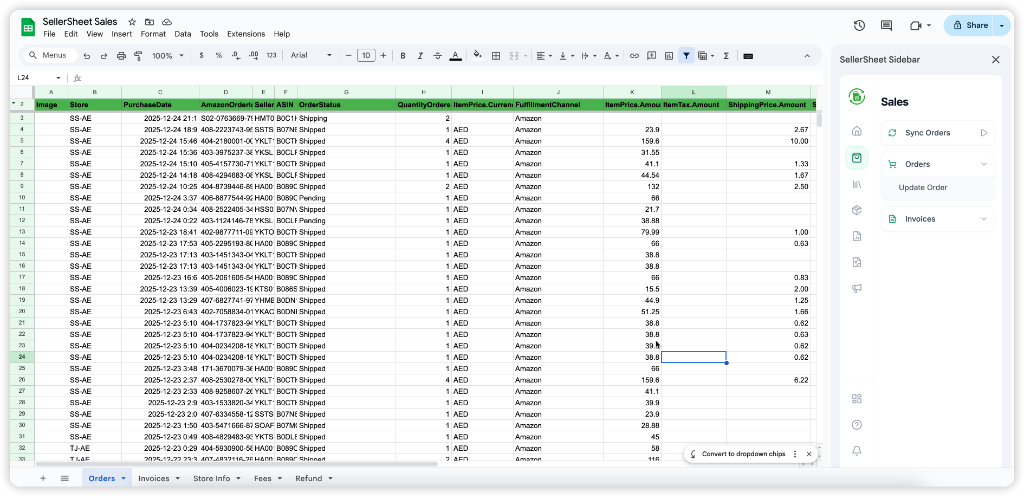This screenshot has height=496, width=1024.
Task: Open the 123 more formats menu
Action: point(272,56)
